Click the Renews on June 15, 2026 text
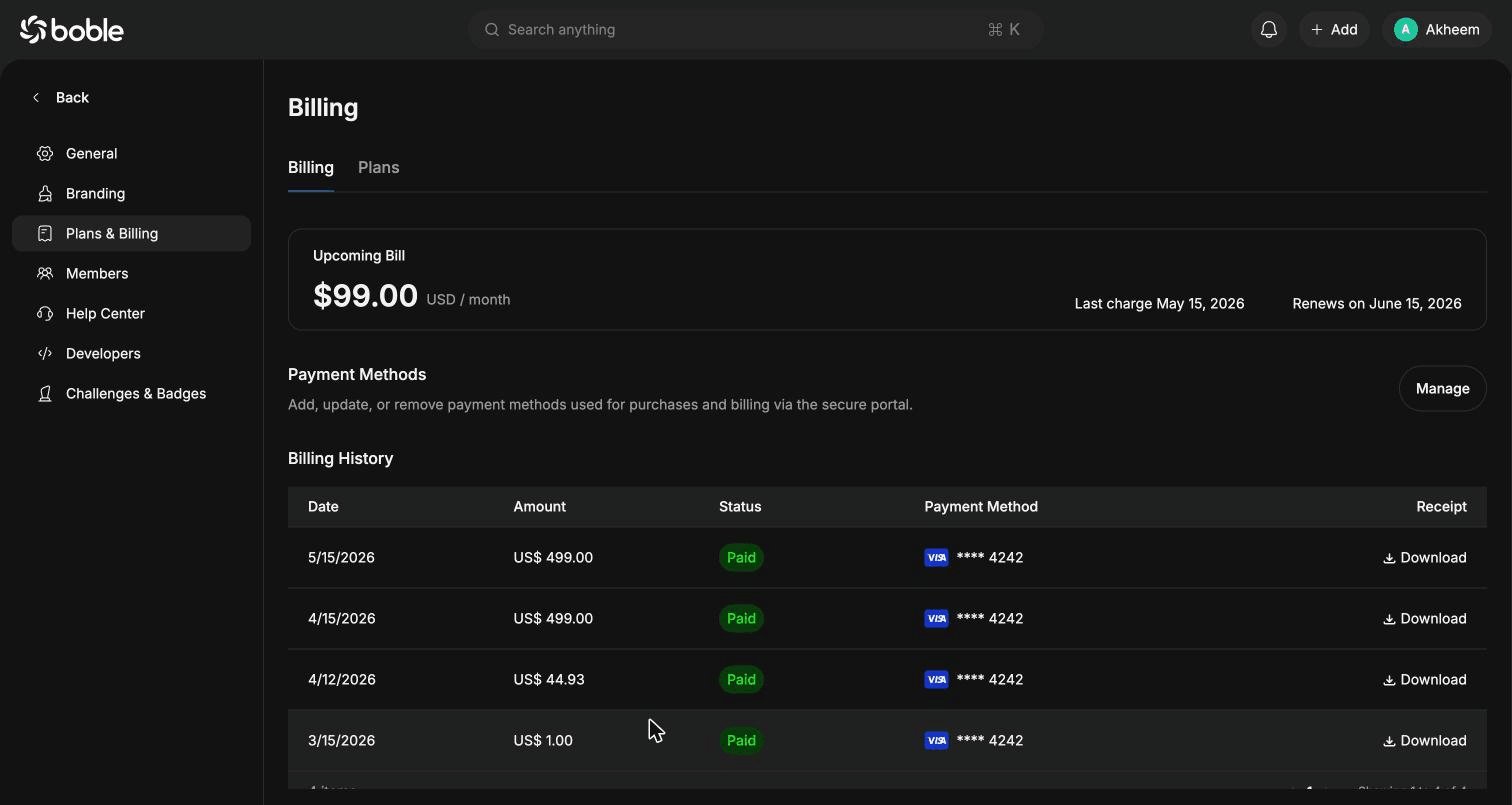The image size is (1512, 805). pyautogui.click(x=1377, y=304)
